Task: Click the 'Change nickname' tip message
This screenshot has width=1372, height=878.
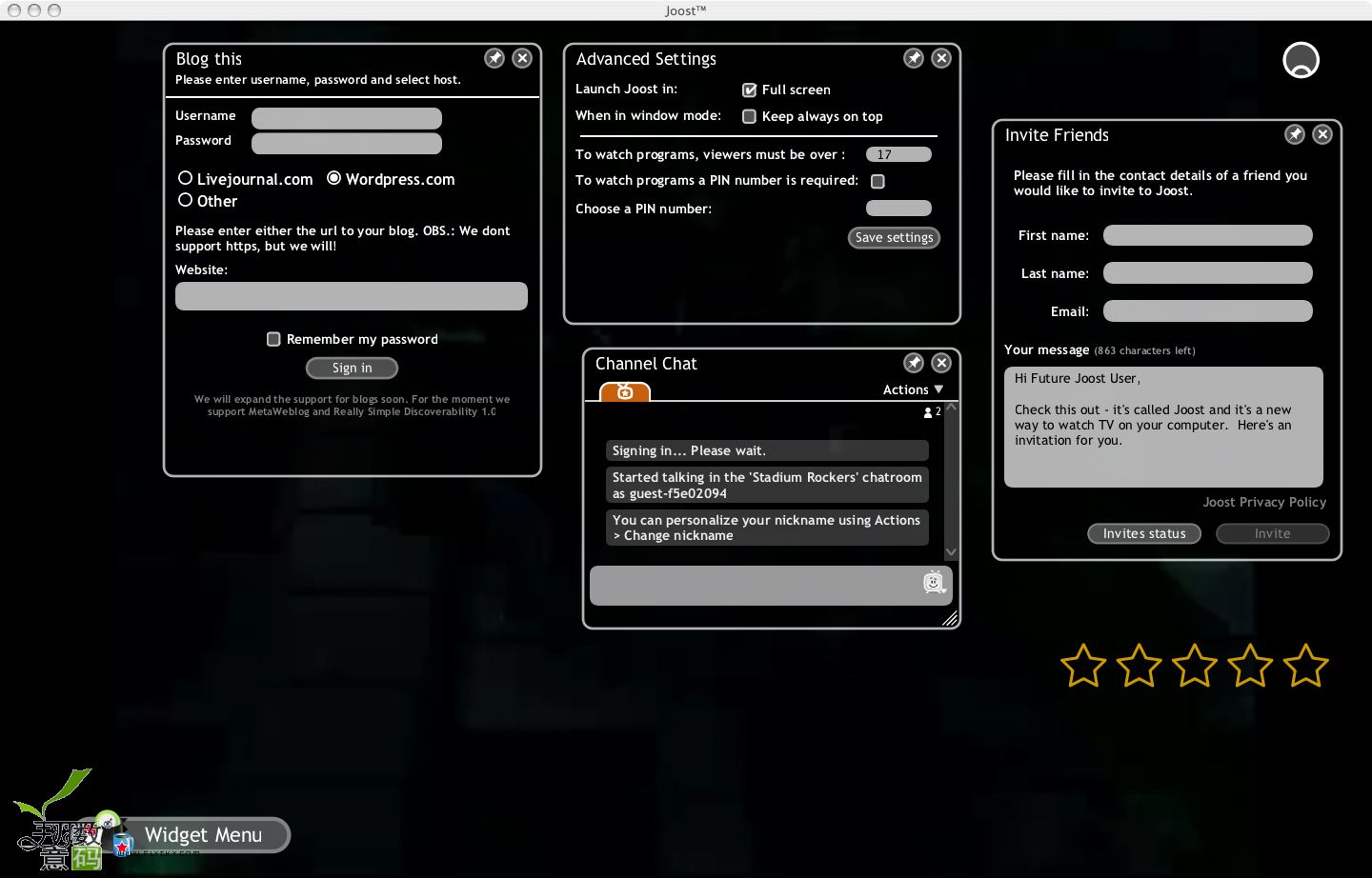Action: 767,528
